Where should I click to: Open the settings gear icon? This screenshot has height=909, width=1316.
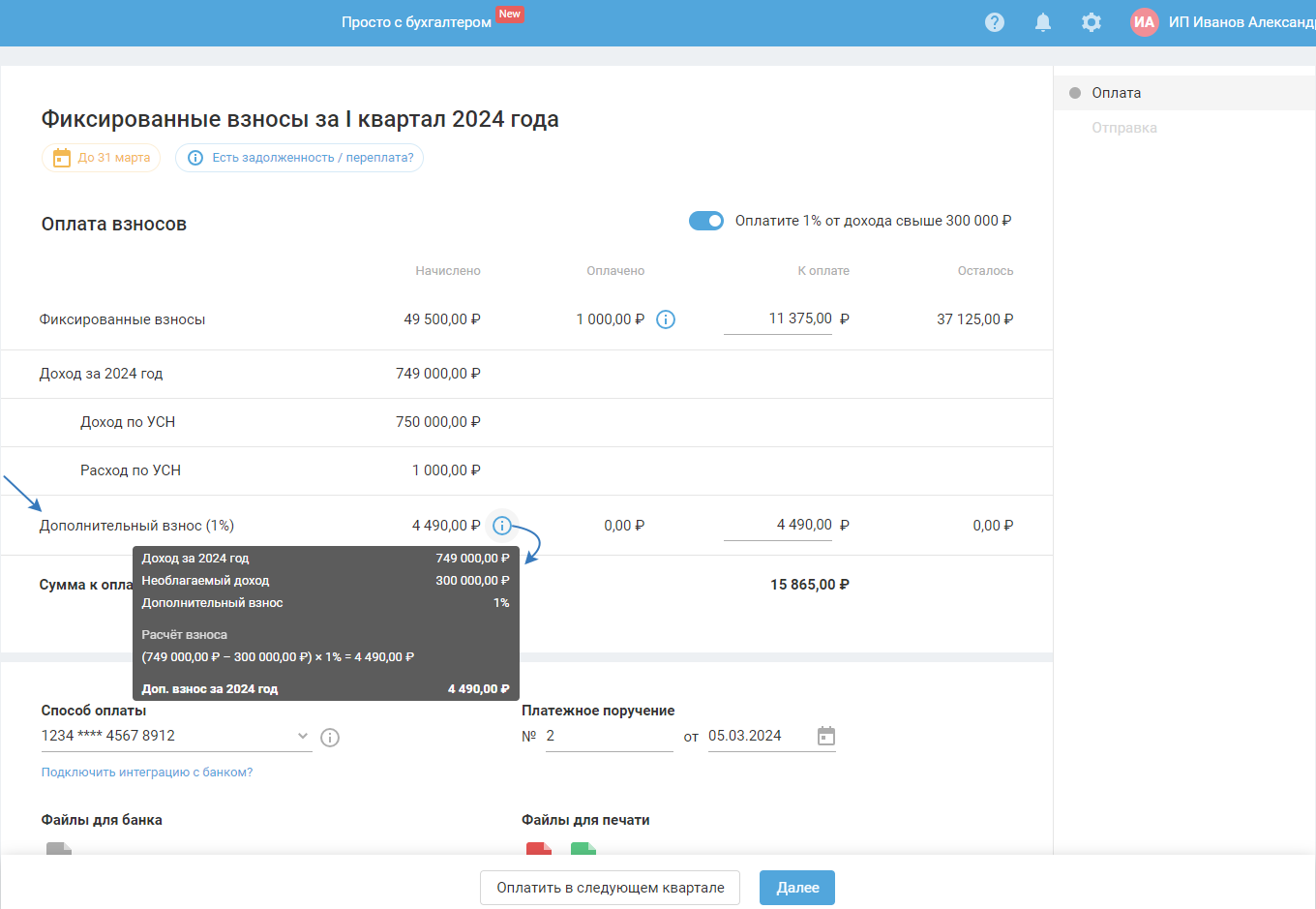pos(1092,22)
